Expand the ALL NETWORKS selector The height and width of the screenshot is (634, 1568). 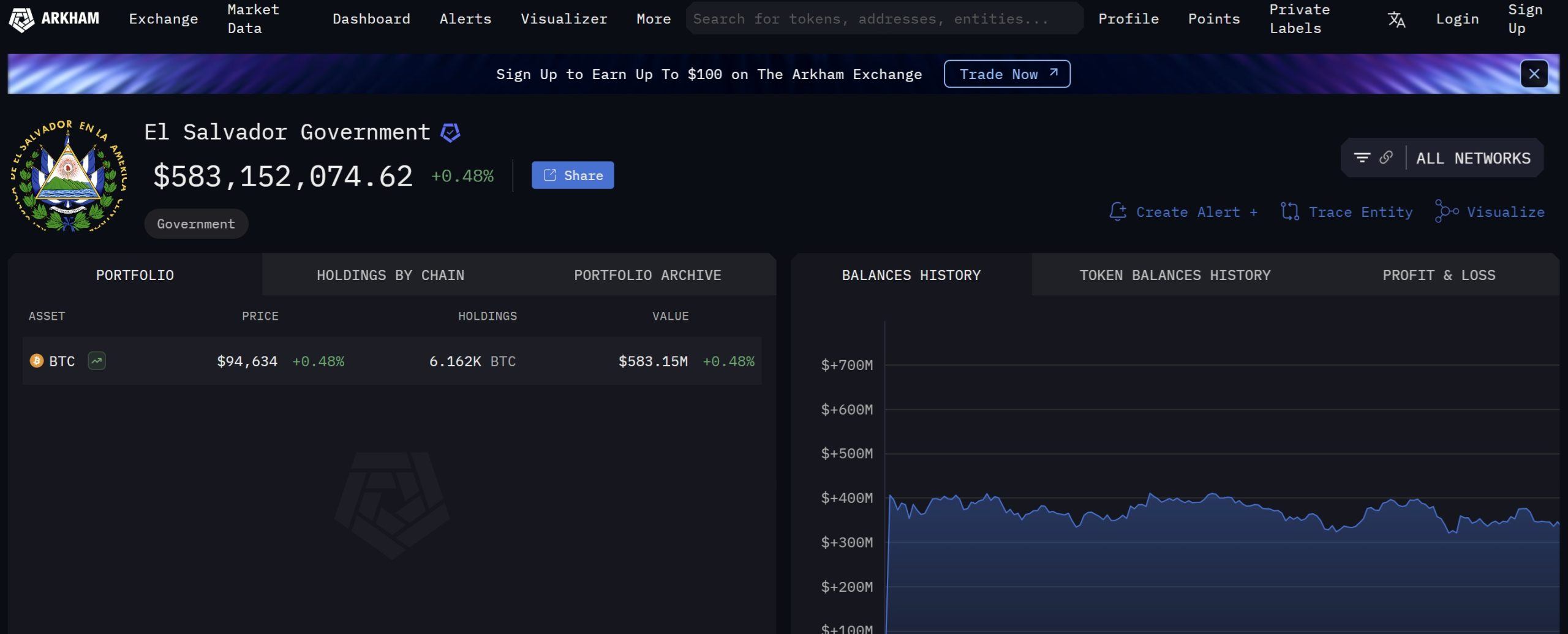[x=1473, y=158]
